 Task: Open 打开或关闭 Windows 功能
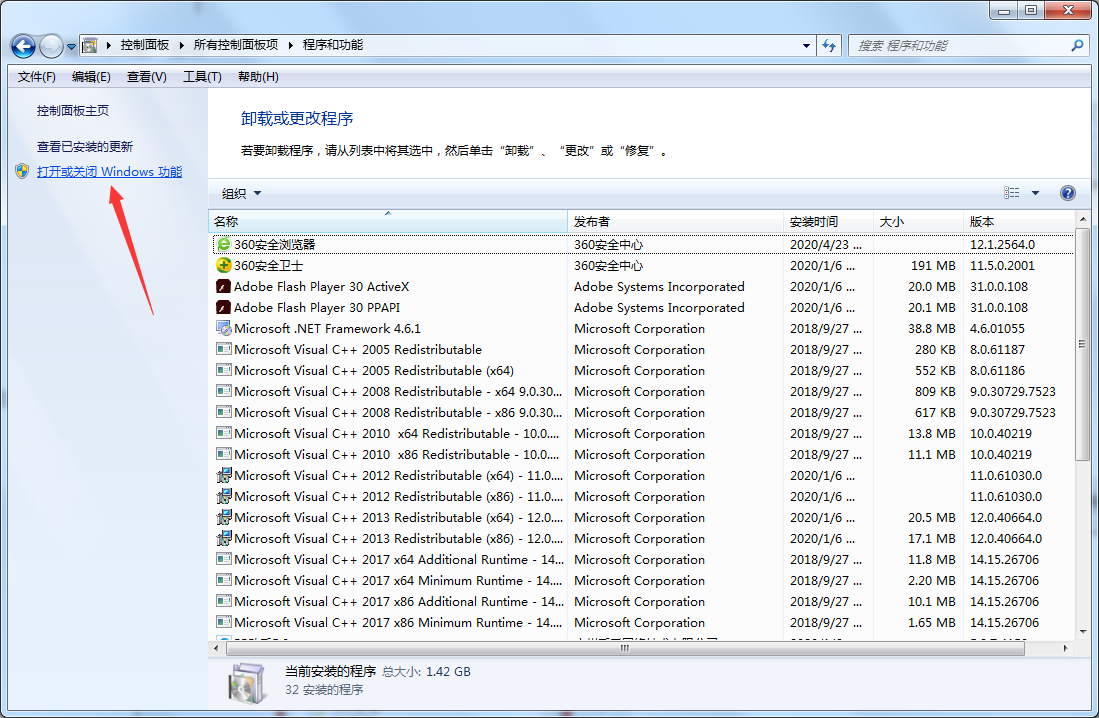pos(109,171)
